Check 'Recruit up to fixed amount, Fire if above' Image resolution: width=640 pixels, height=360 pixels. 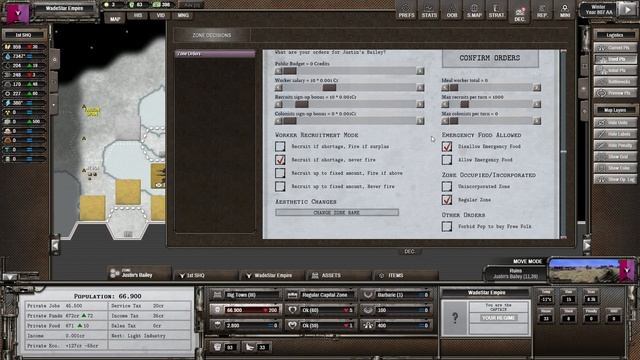click(x=280, y=173)
